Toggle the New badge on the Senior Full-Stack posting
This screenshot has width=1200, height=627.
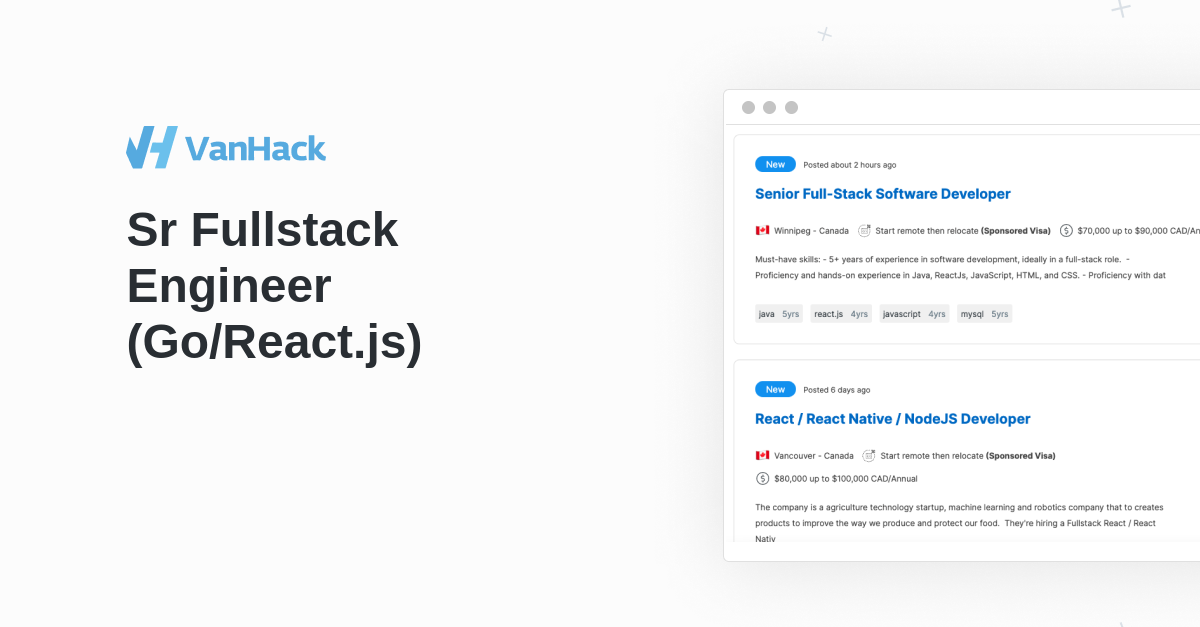click(x=775, y=163)
